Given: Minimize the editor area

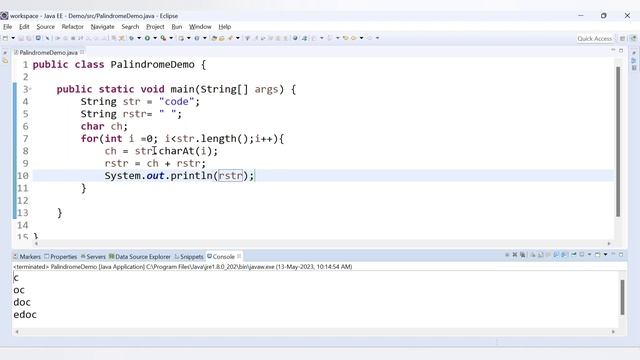Looking at the screenshot, I should (613, 50).
